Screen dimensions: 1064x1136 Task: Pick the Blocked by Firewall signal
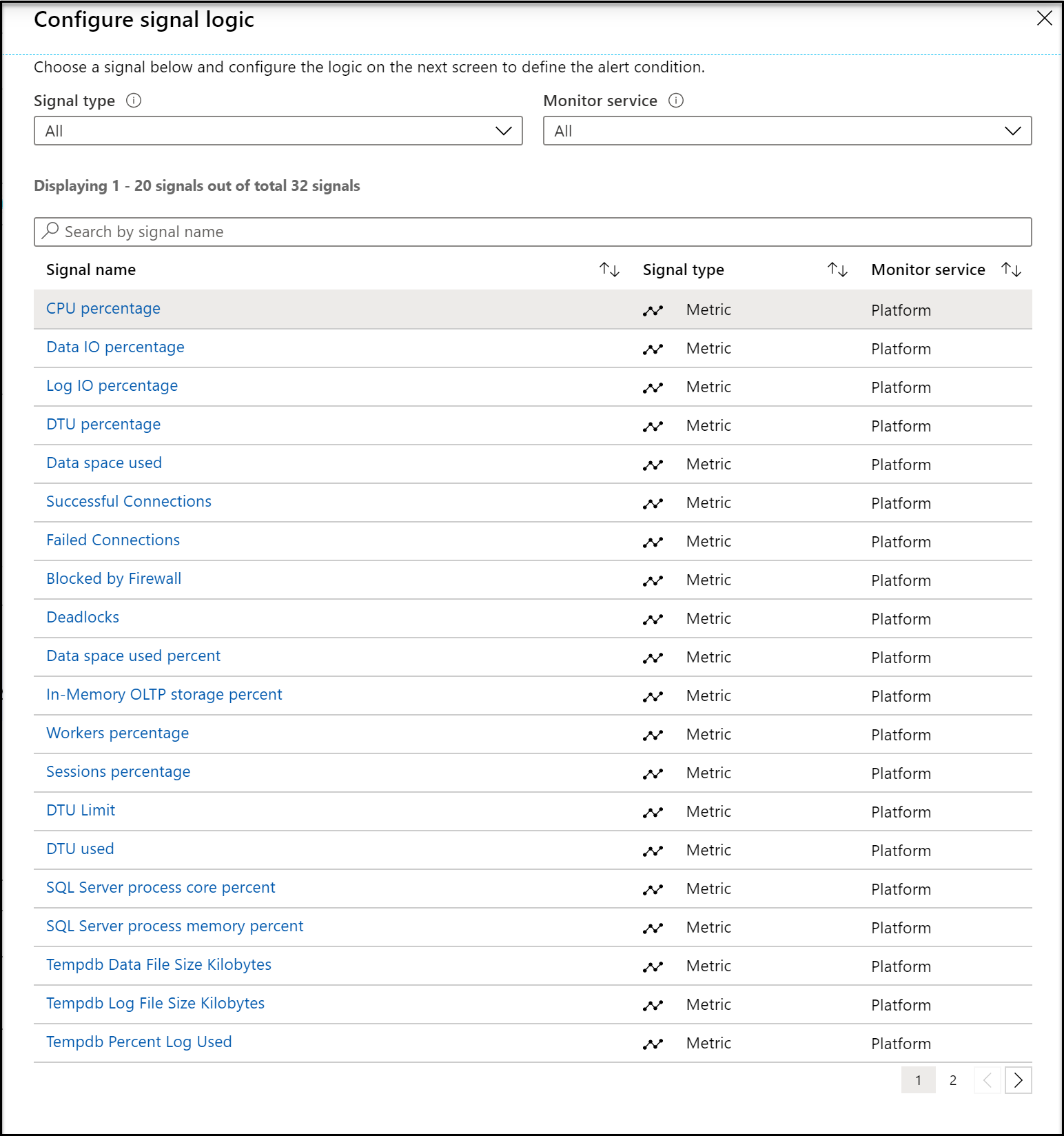[x=114, y=579]
